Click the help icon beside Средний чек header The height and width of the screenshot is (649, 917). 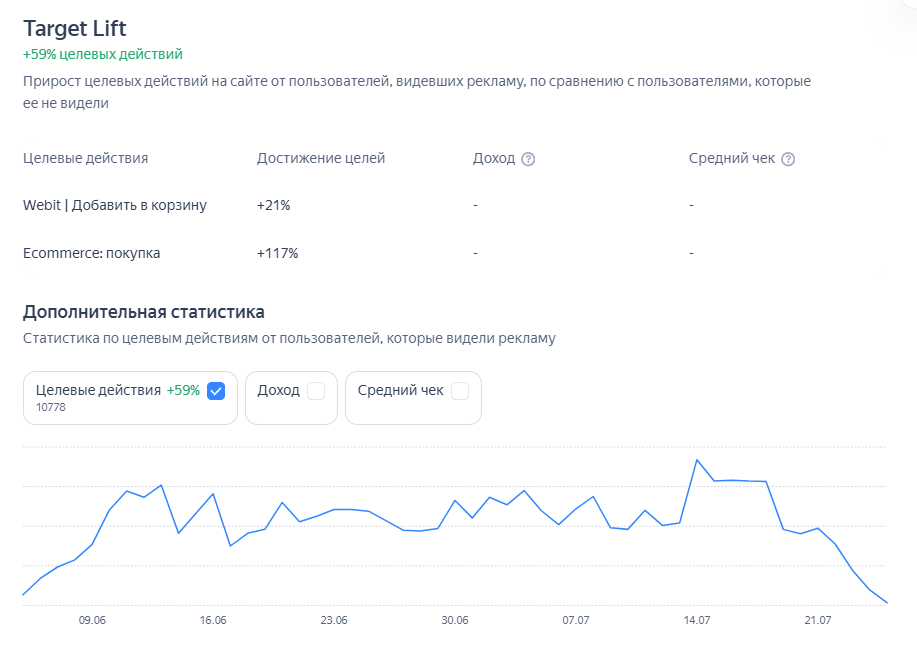(788, 159)
